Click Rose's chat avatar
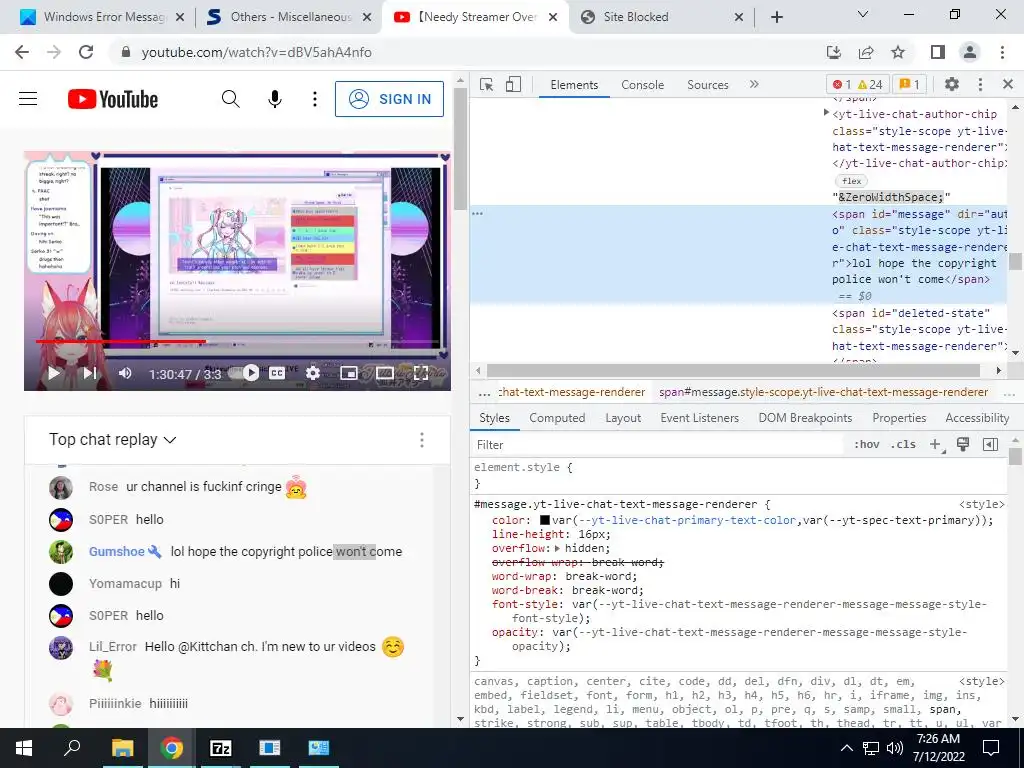The width and height of the screenshot is (1024, 768). pos(61,487)
